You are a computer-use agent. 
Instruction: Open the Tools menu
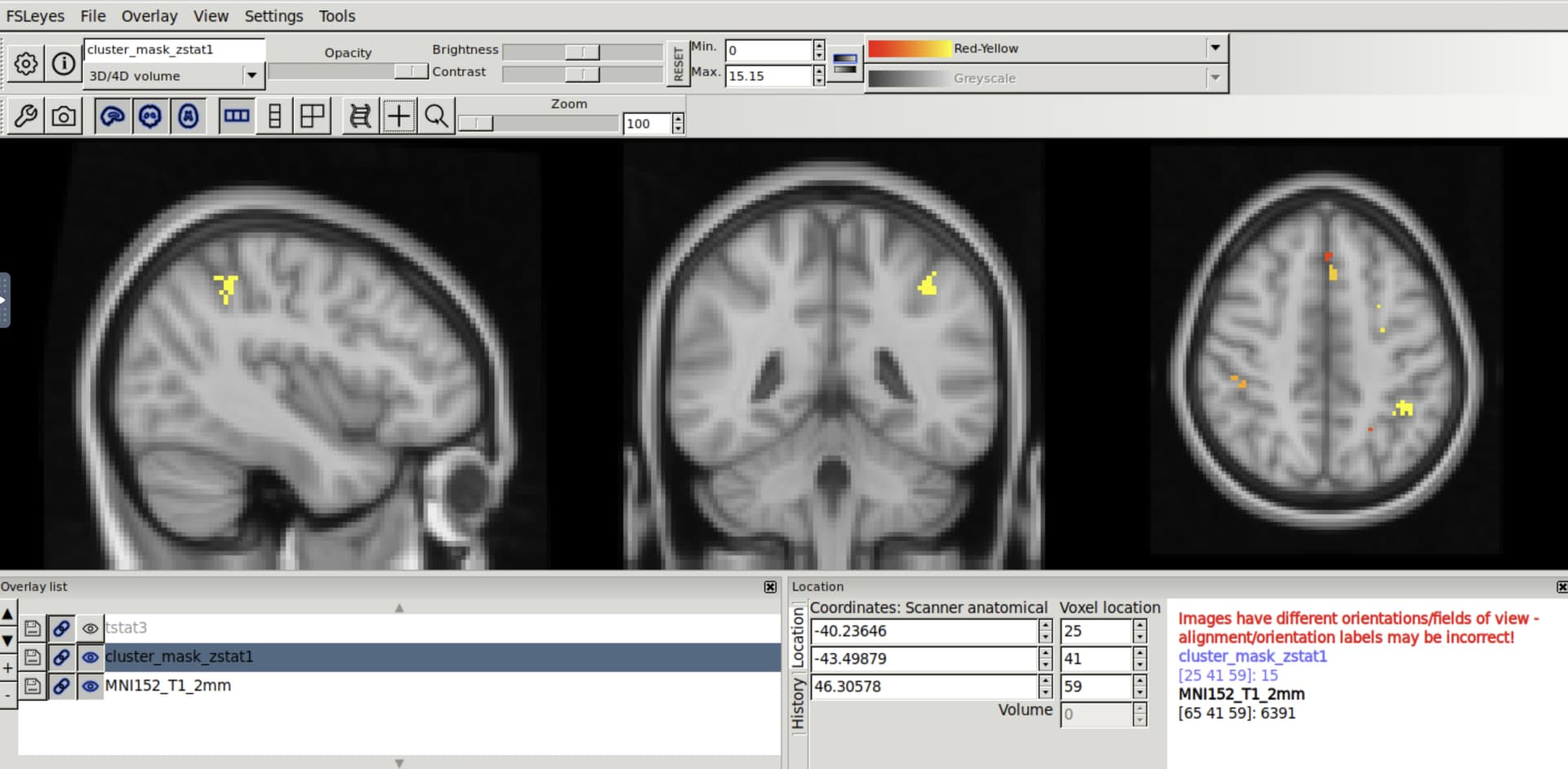pos(336,16)
